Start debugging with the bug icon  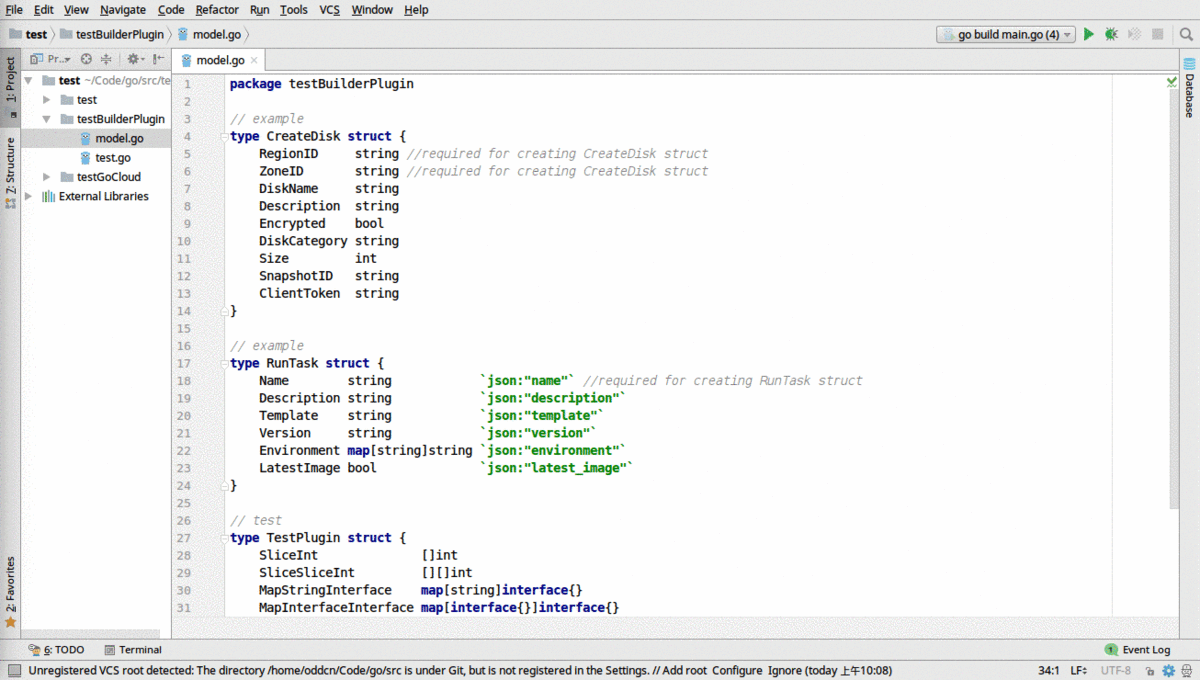click(1111, 34)
